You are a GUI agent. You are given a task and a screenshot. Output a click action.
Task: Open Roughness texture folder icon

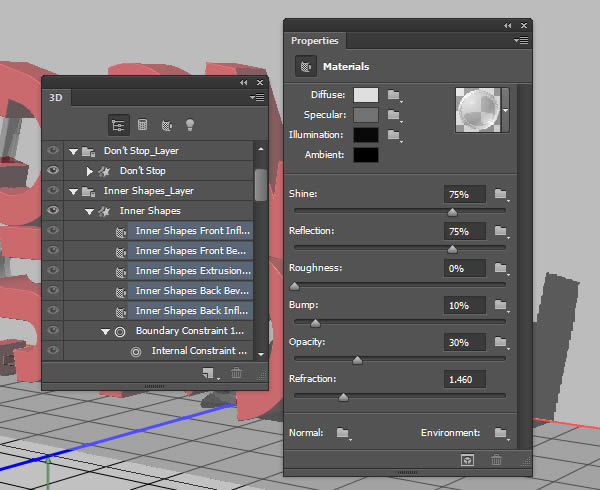pos(501,268)
